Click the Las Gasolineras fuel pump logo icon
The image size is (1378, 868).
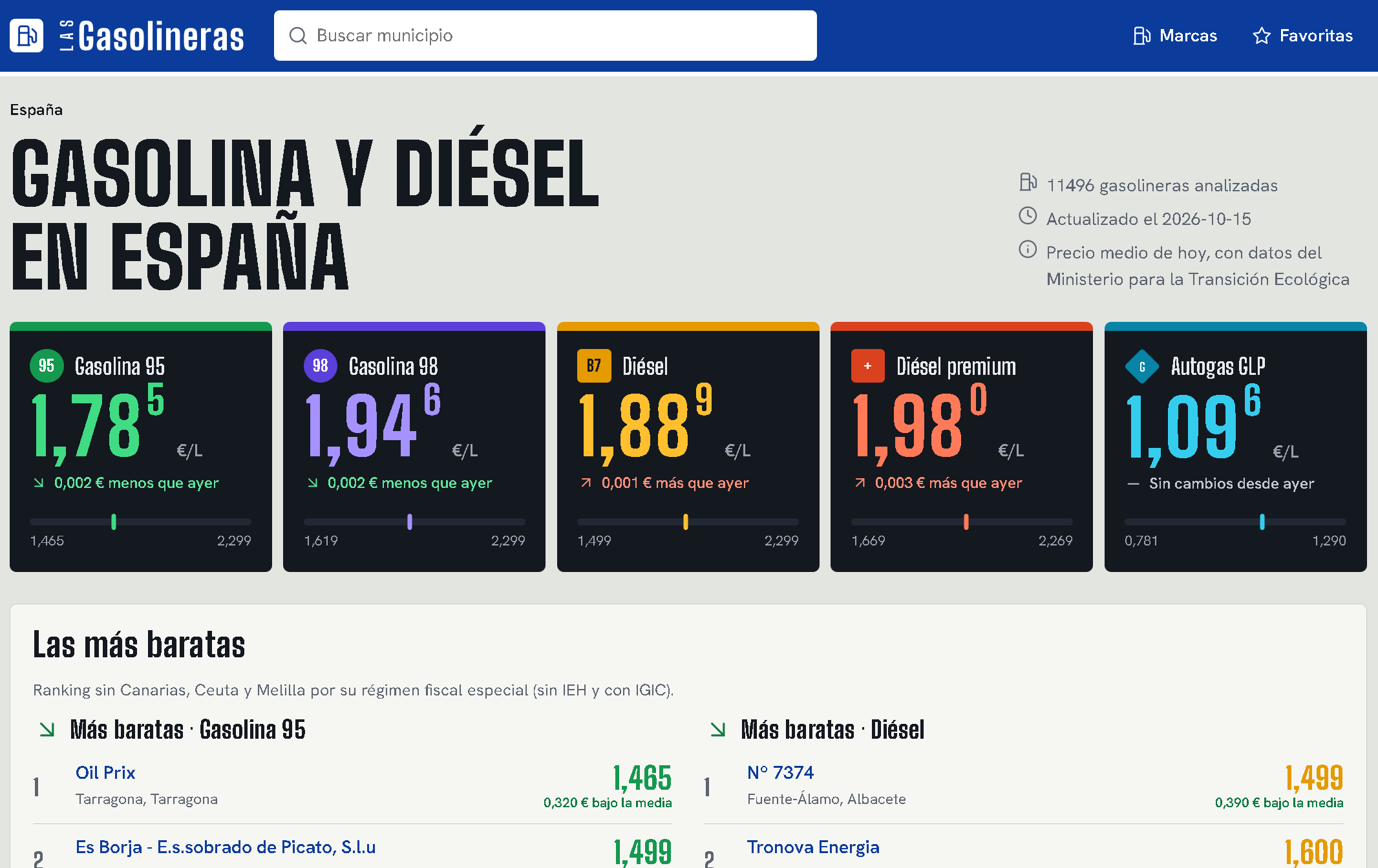pyautogui.click(x=26, y=36)
